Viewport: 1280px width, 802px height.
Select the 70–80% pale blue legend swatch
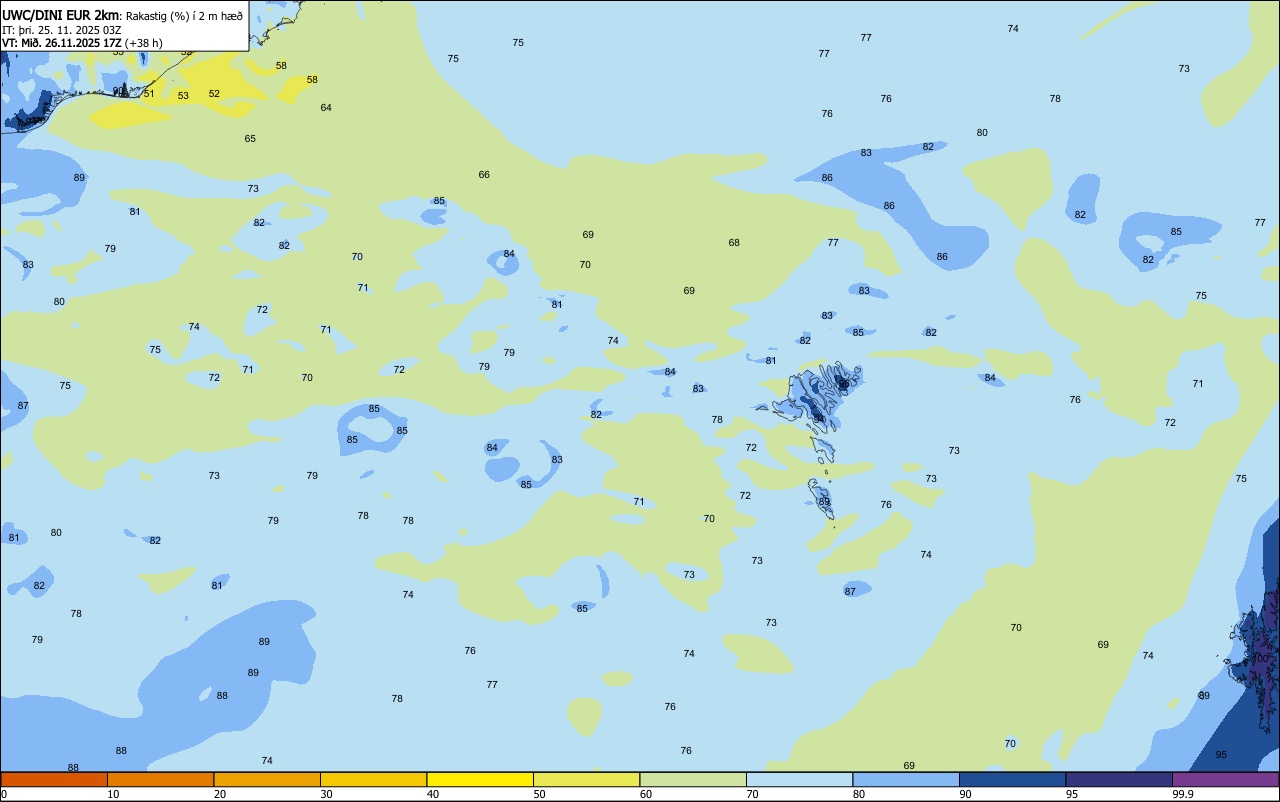click(x=799, y=779)
